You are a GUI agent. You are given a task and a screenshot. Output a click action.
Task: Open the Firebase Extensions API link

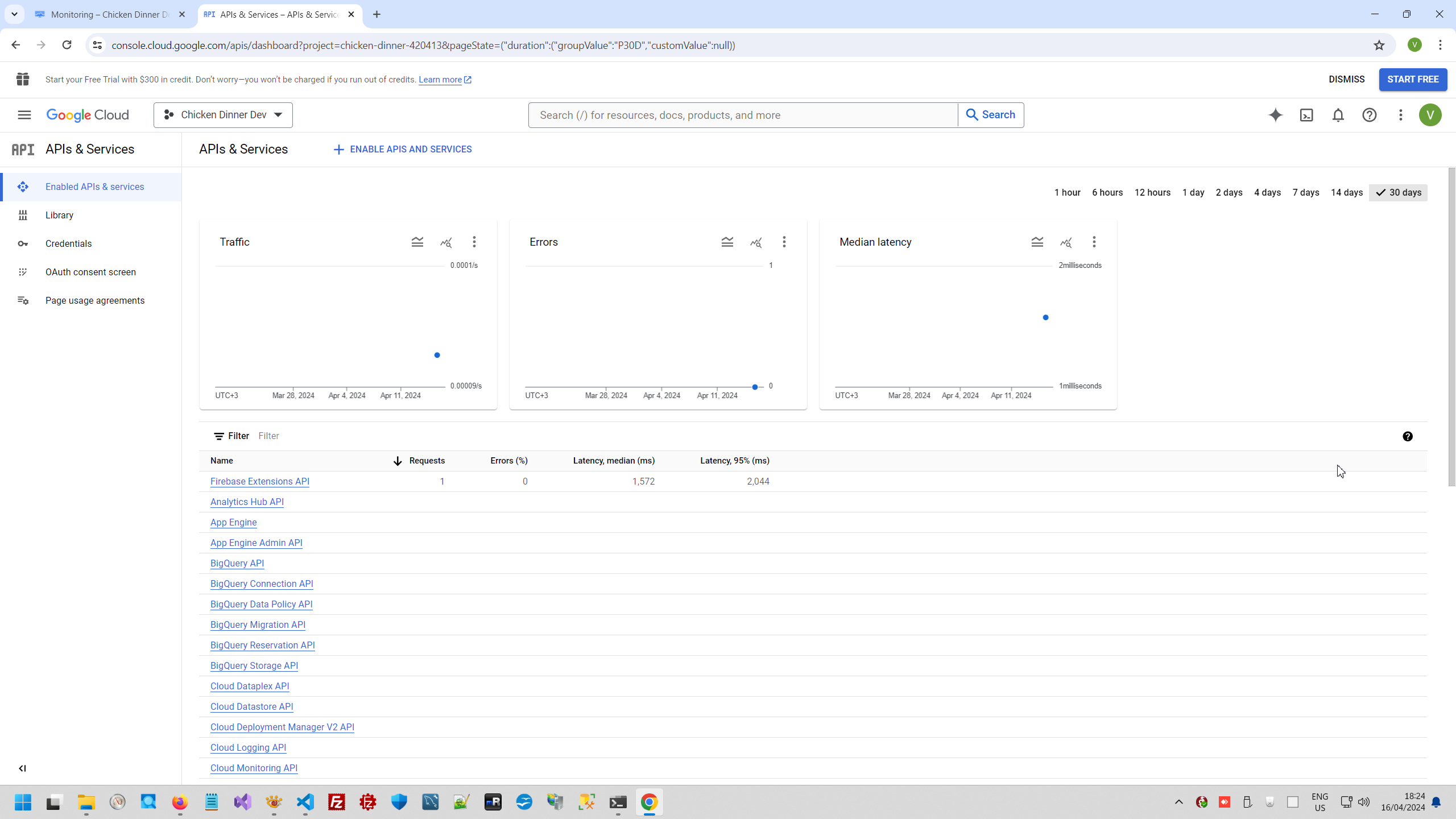pos(259,481)
